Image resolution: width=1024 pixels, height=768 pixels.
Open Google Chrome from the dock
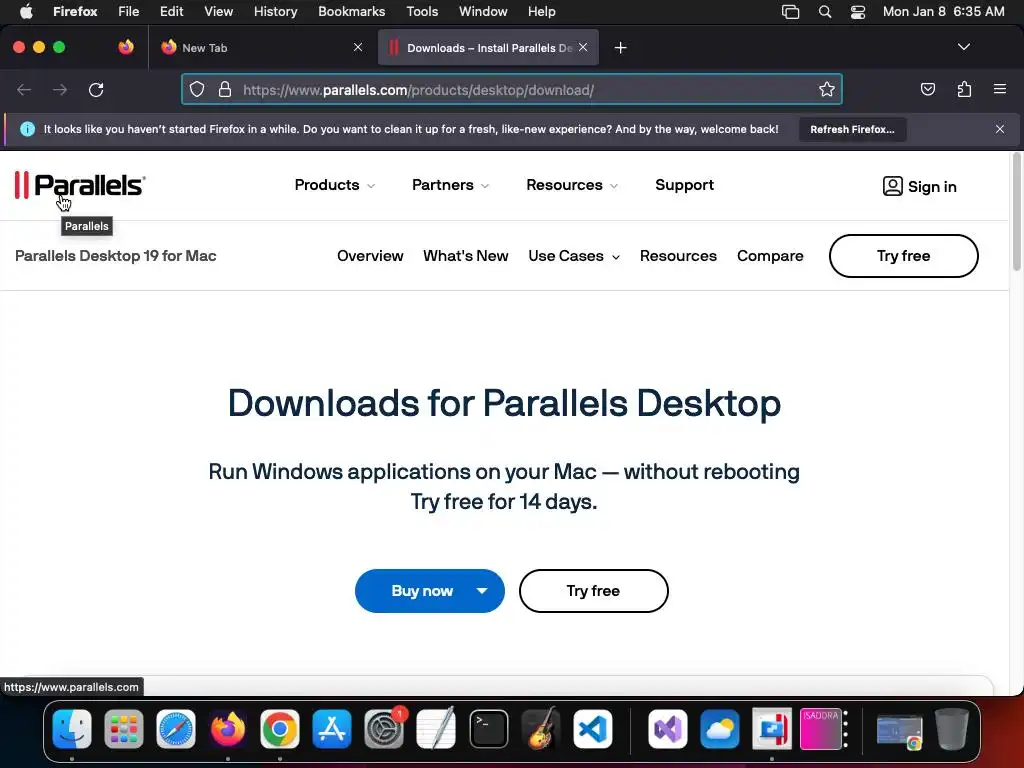pos(280,729)
